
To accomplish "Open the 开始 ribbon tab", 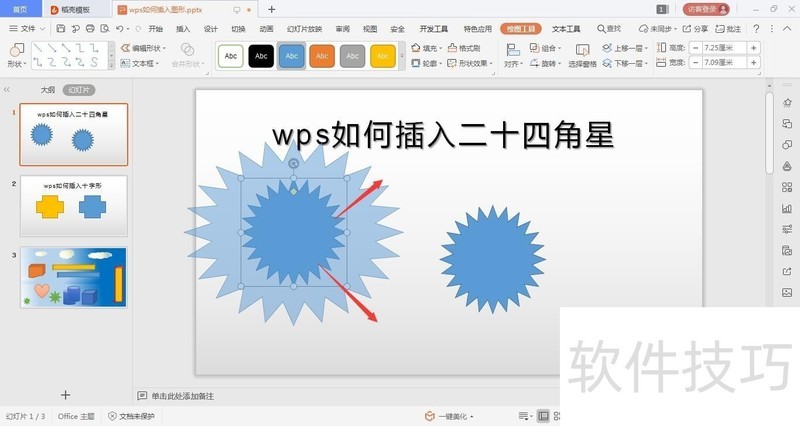I will click(156, 29).
